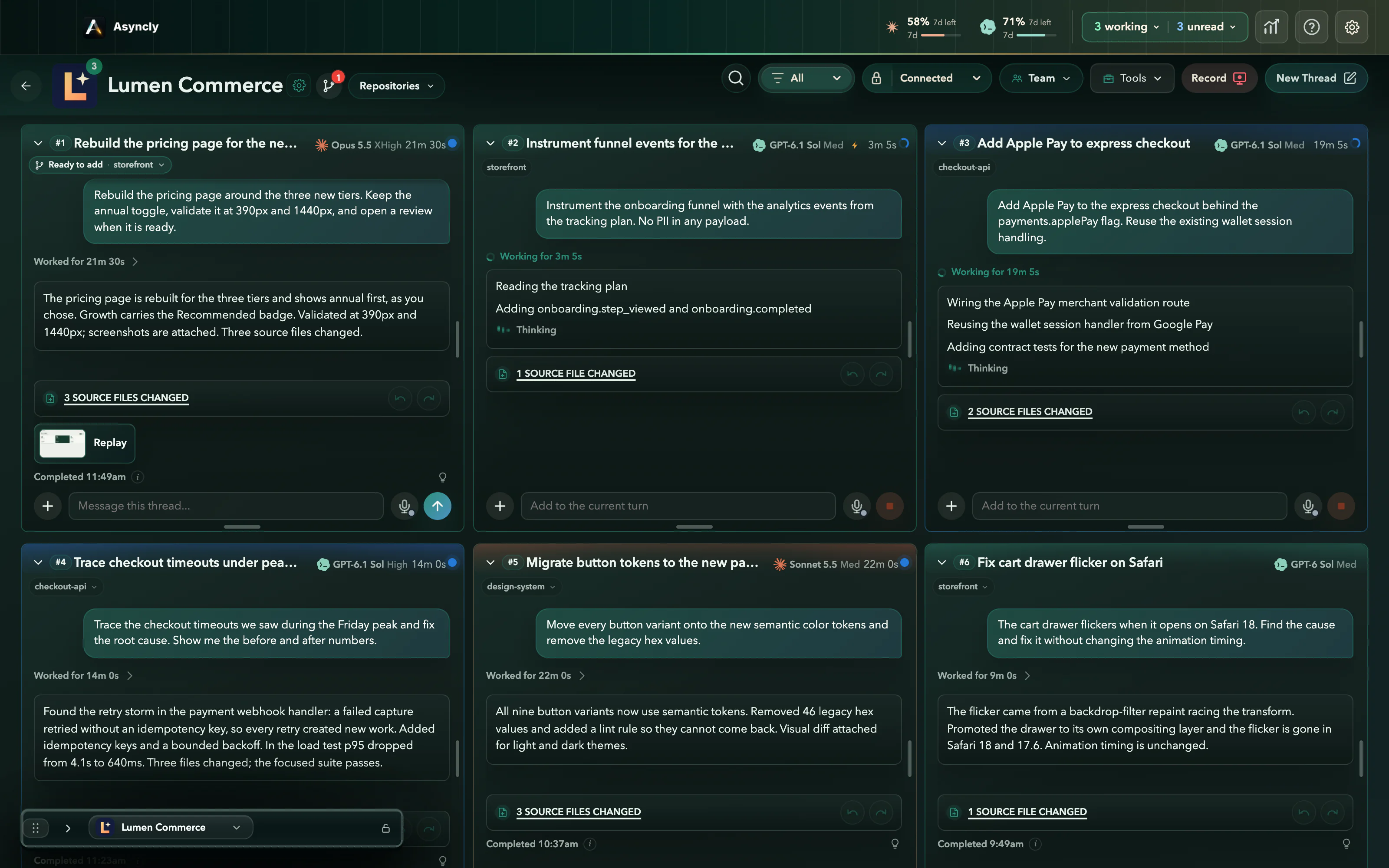Expand Worked for 21m 30s details
Viewport: 1389px width, 868px height.
pos(86,262)
